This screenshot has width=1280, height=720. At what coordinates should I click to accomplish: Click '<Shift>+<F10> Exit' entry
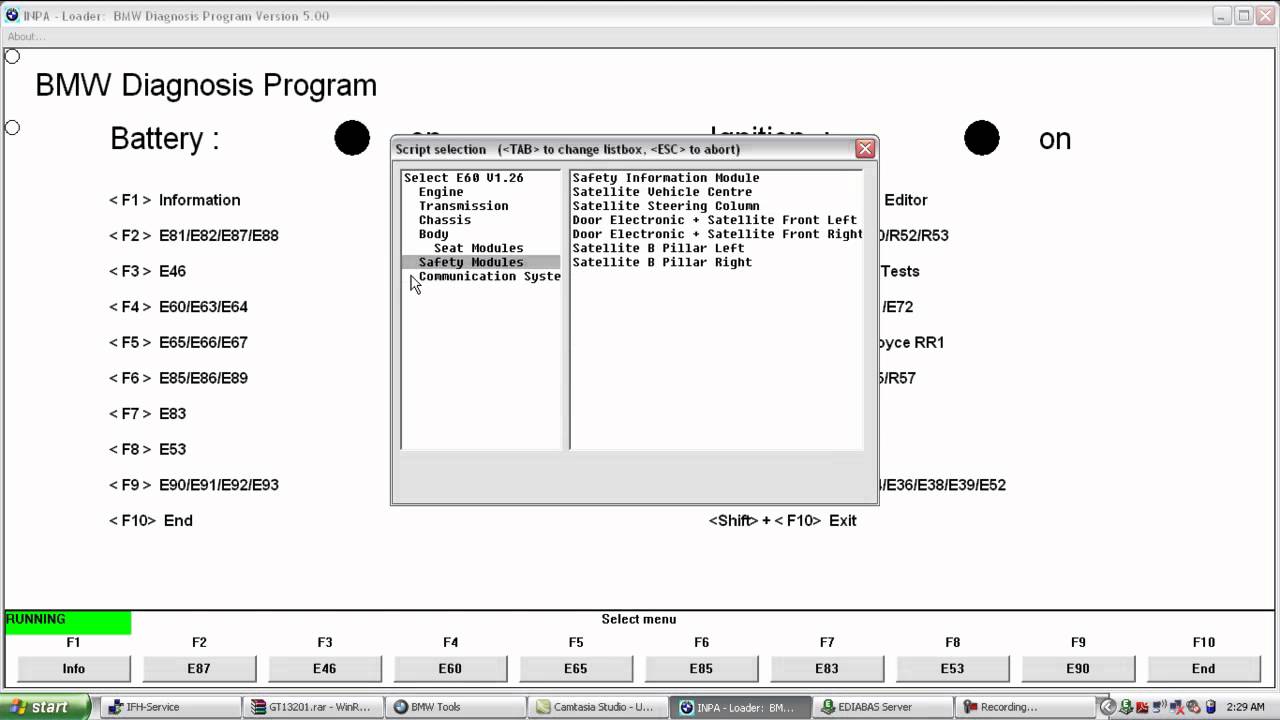[x=783, y=520]
